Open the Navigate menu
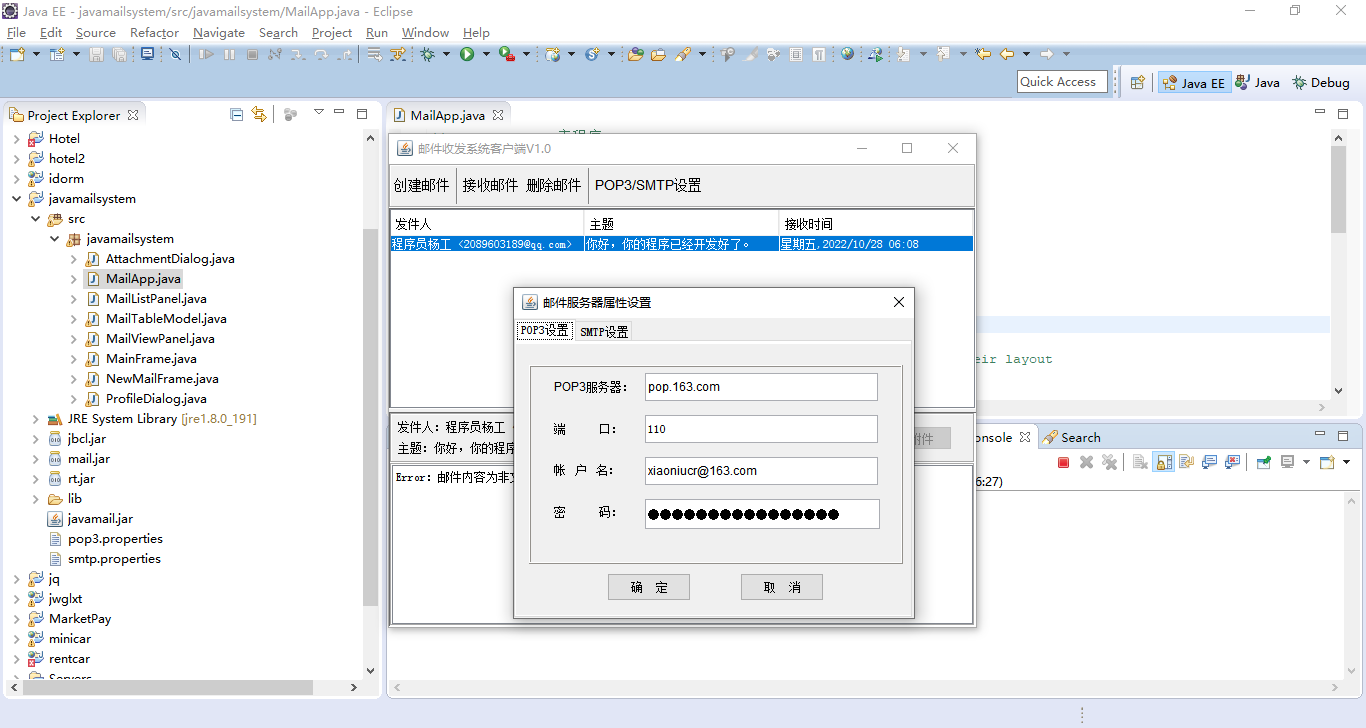This screenshot has height=728, width=1366. coord(219,32)
